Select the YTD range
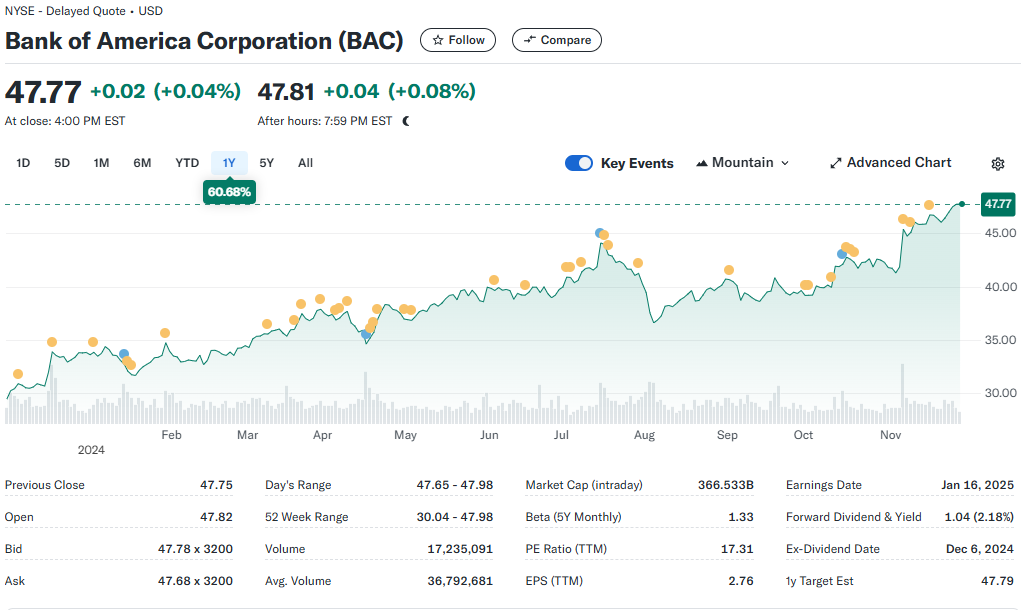Image resolution: width=1026 pixels, height=610 pixels. (x=187, y=163)
